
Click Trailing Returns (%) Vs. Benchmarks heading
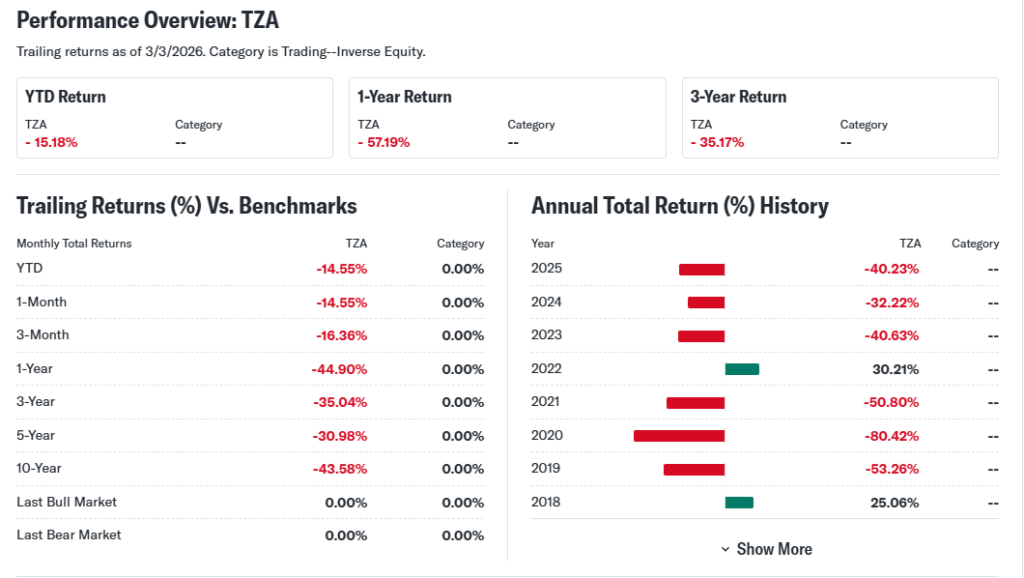pos(187,206)
